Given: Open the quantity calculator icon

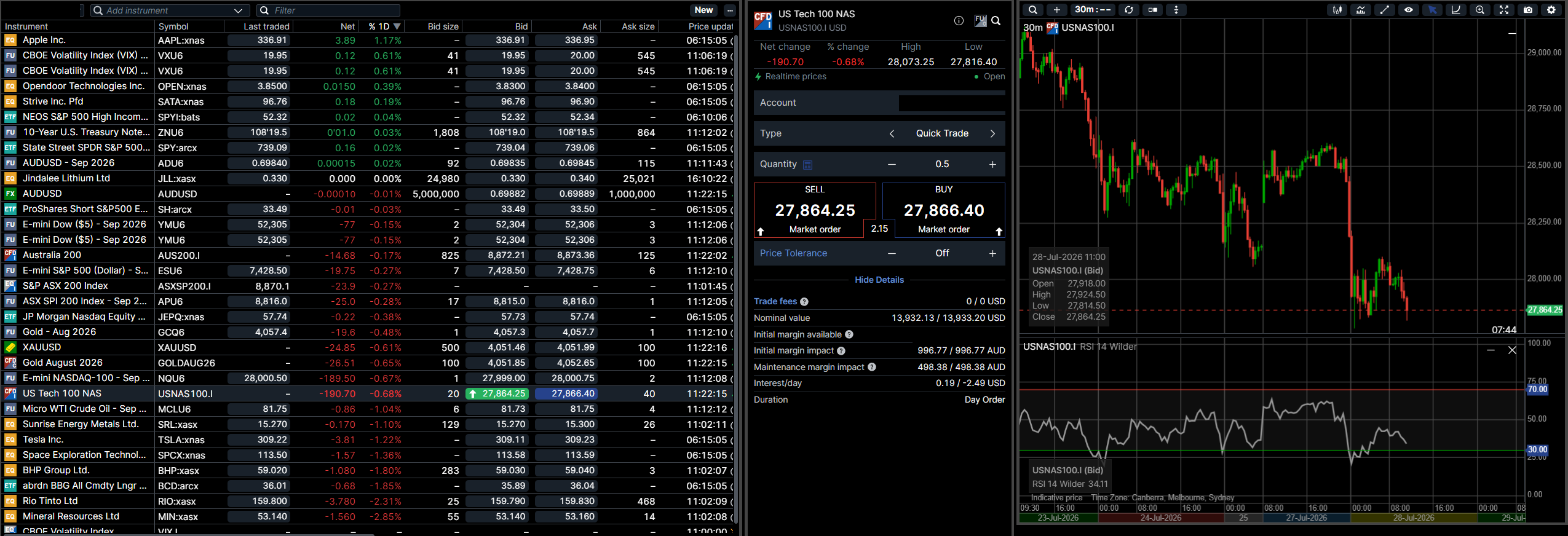Looking at the screenshot, I should (x=808, y=165).
